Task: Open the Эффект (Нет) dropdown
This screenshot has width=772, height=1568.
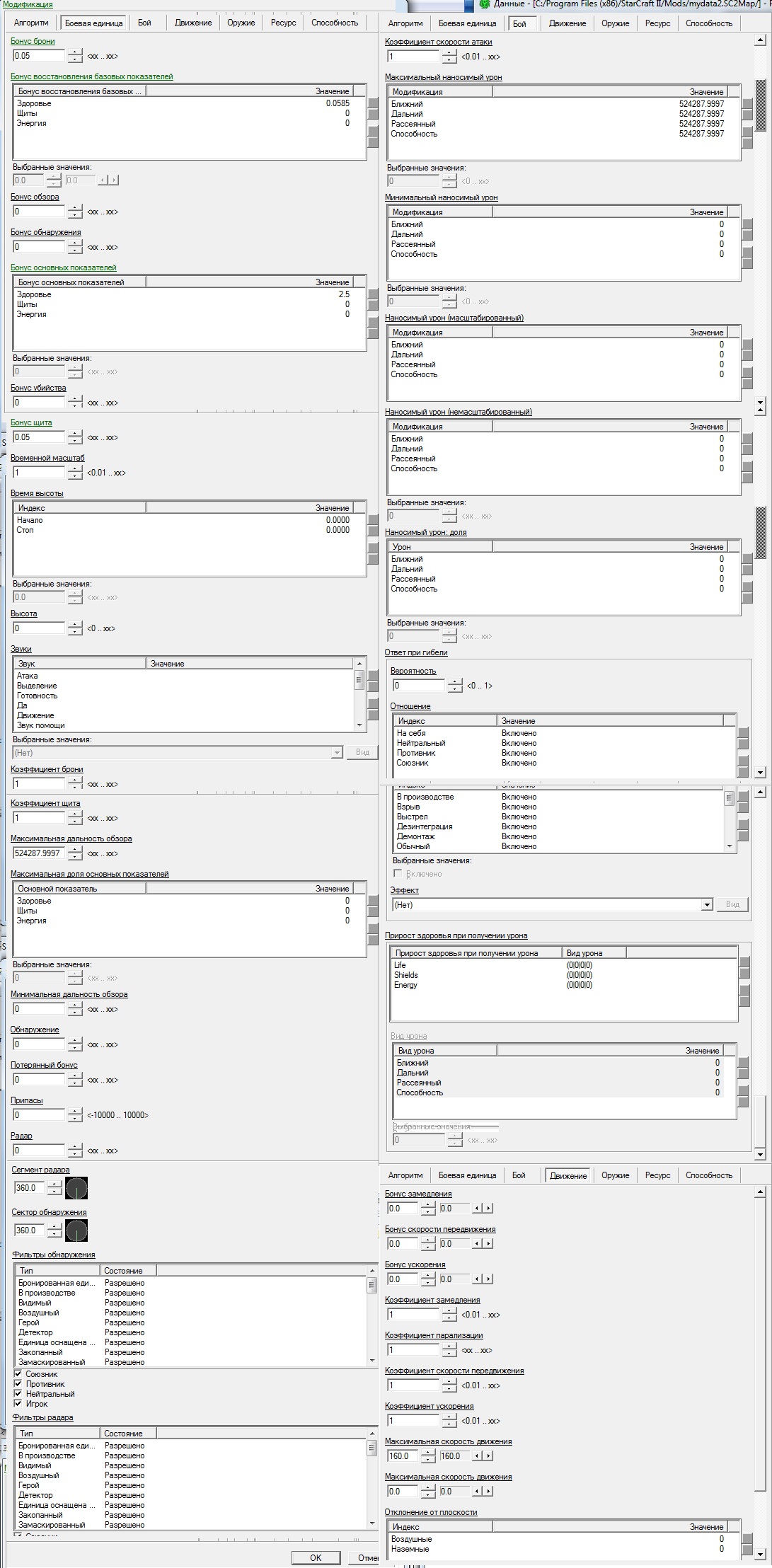Action: point(706,905)
